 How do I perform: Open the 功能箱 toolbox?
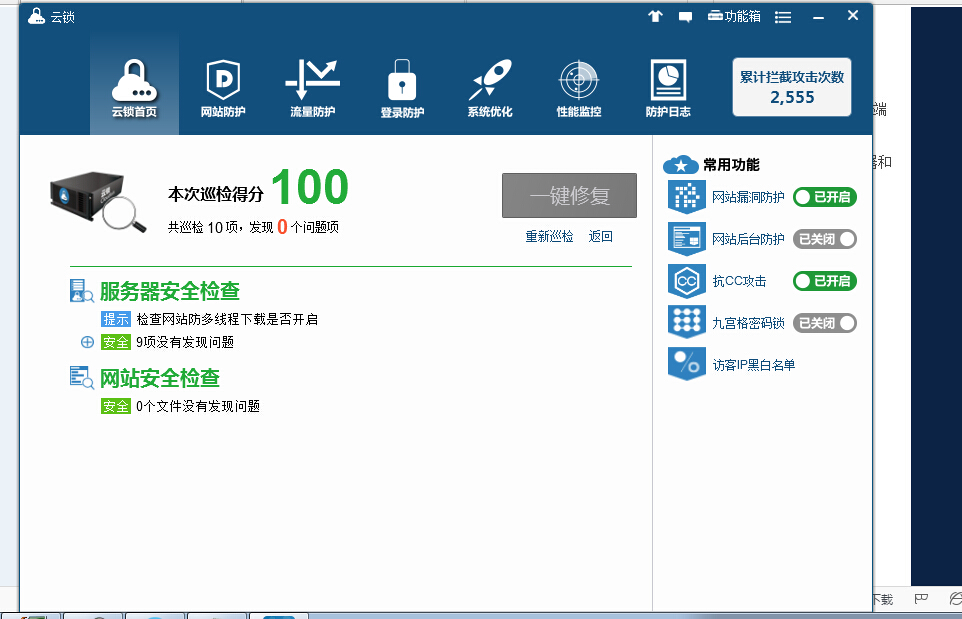pyautogui.click(x=734, y=16)
